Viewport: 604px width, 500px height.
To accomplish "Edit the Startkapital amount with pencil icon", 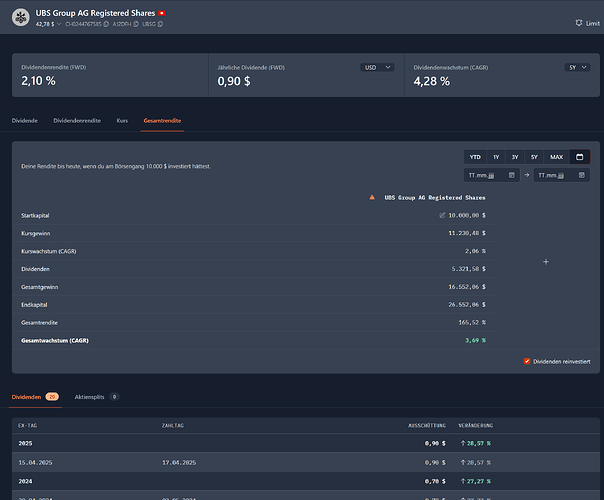I will pyautogui.click(x=442, y=215).
